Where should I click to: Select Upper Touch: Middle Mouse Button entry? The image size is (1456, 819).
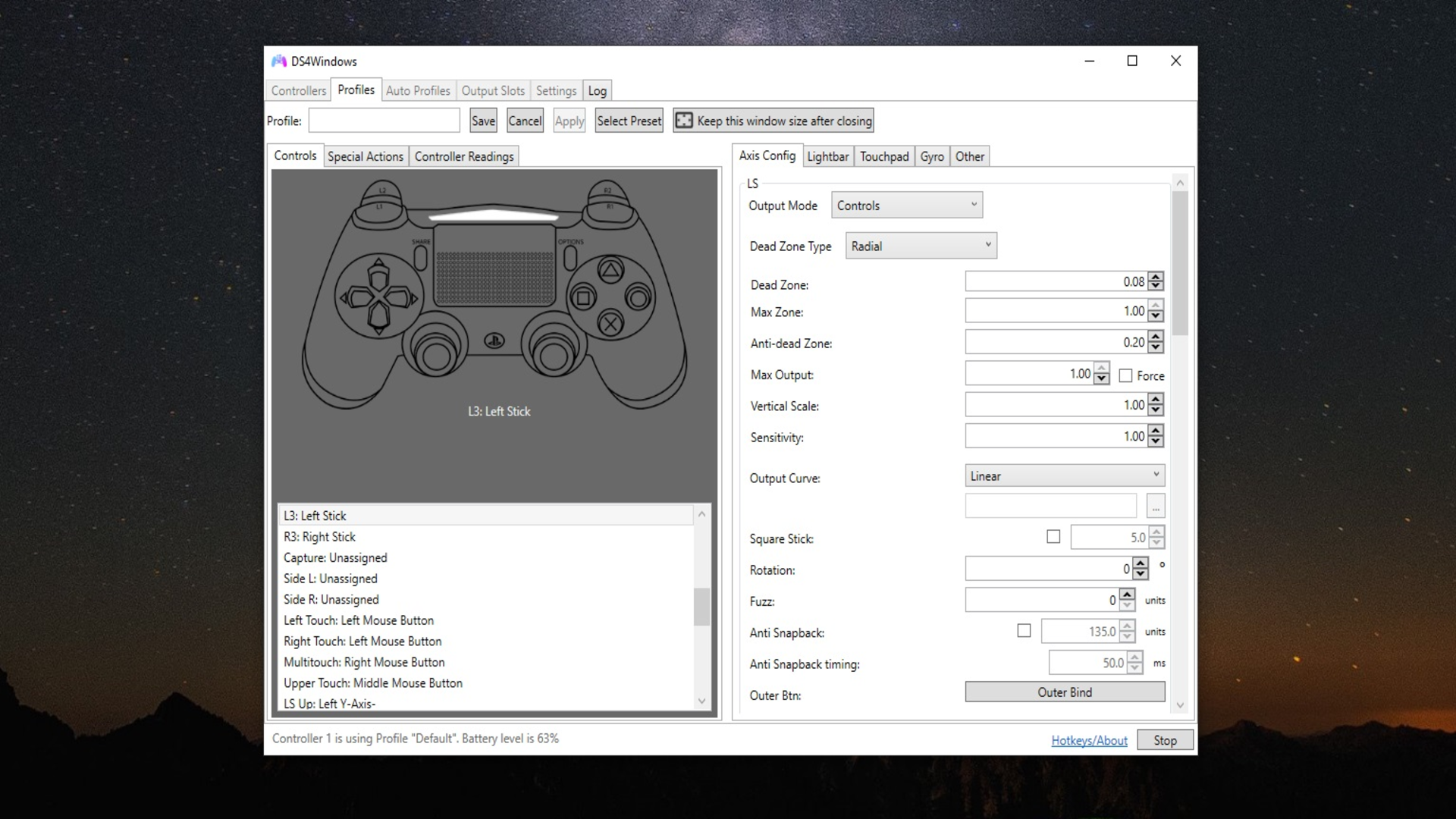[x=485, y=682]
